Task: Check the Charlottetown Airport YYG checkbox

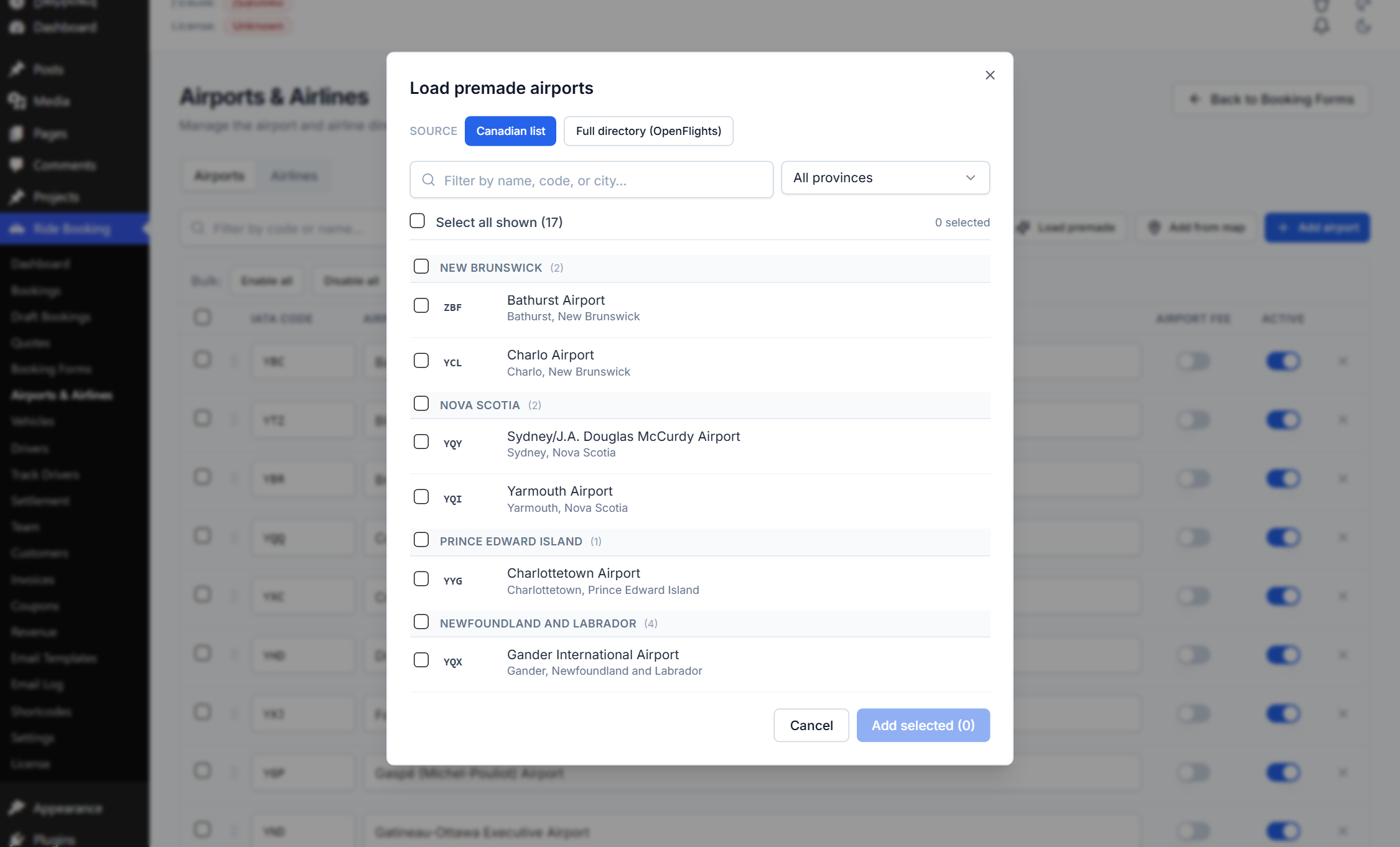Action: (421, 579)
